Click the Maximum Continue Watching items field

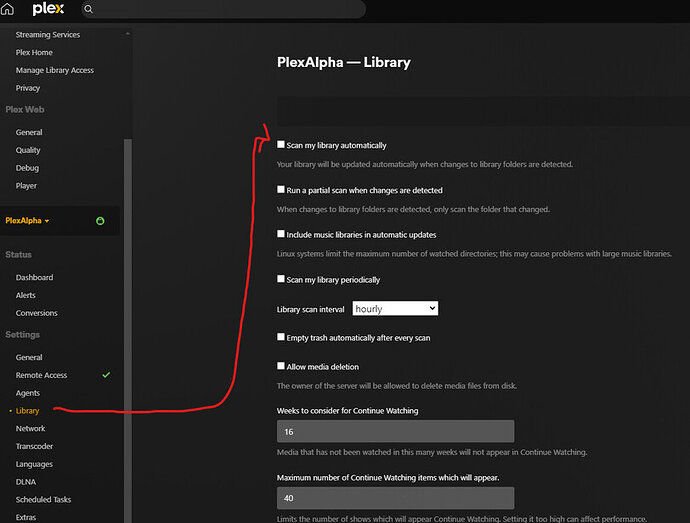pyautogui.click(x=395, y=498)
